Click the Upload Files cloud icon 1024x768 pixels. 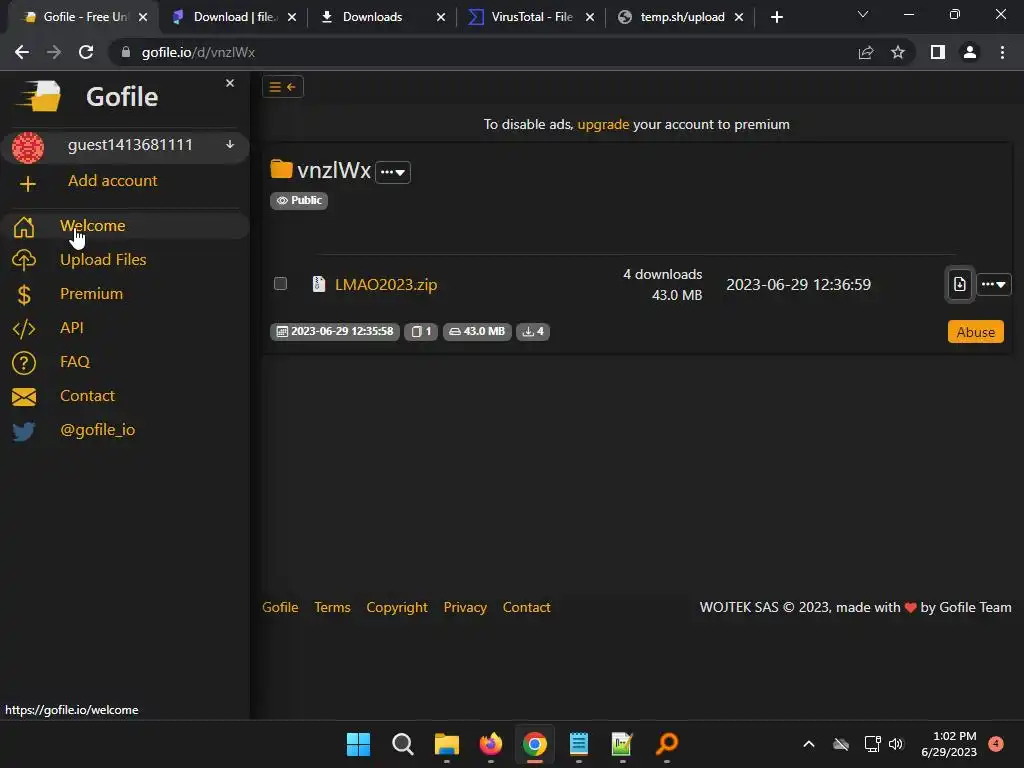coord(24,260)
